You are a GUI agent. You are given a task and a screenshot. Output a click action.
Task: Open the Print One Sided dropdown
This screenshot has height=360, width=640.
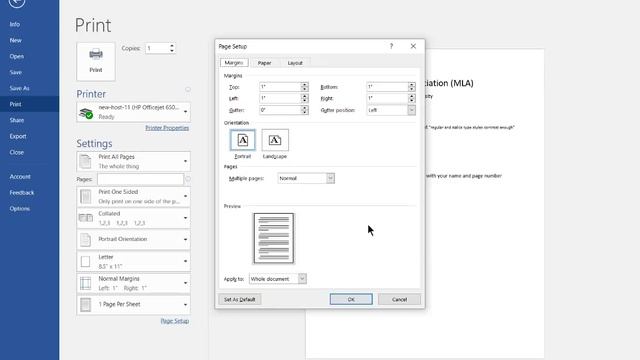coord(133,196)
